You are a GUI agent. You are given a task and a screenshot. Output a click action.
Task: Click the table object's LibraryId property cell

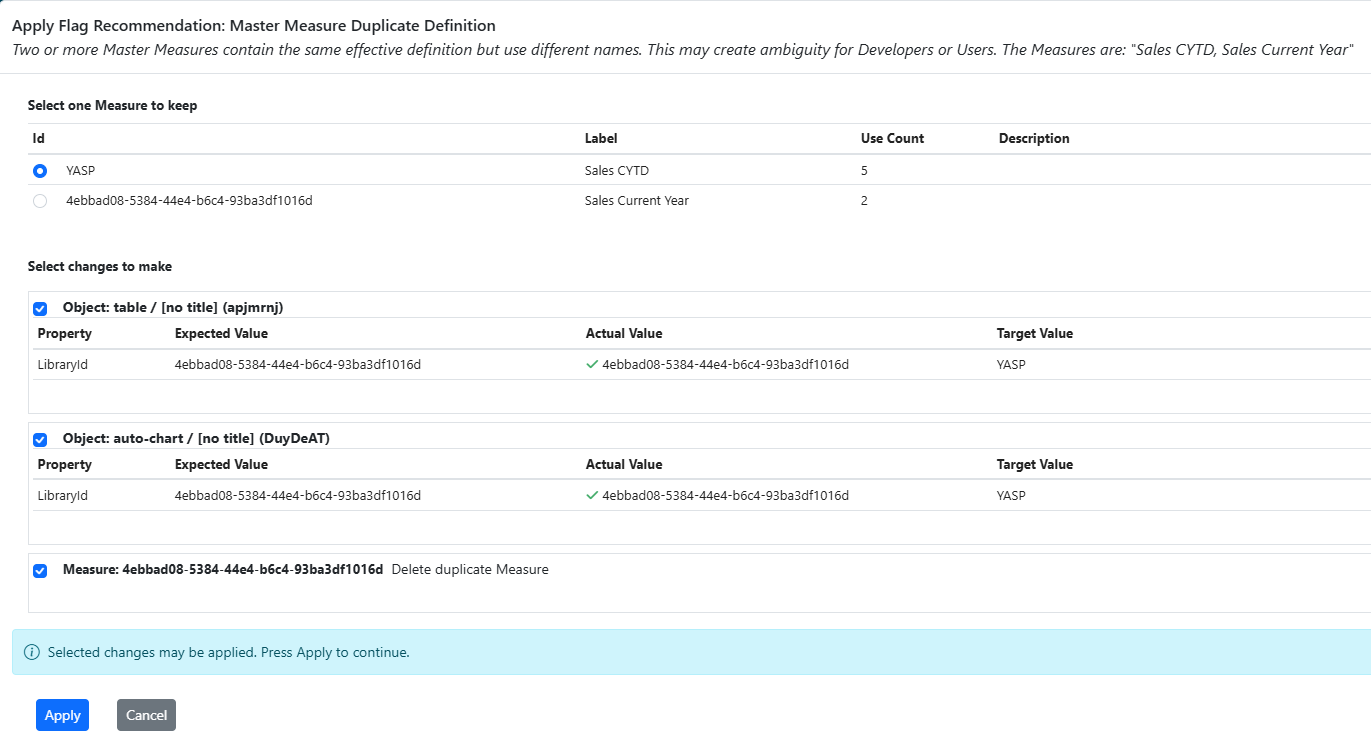click(x=63, y=365)
